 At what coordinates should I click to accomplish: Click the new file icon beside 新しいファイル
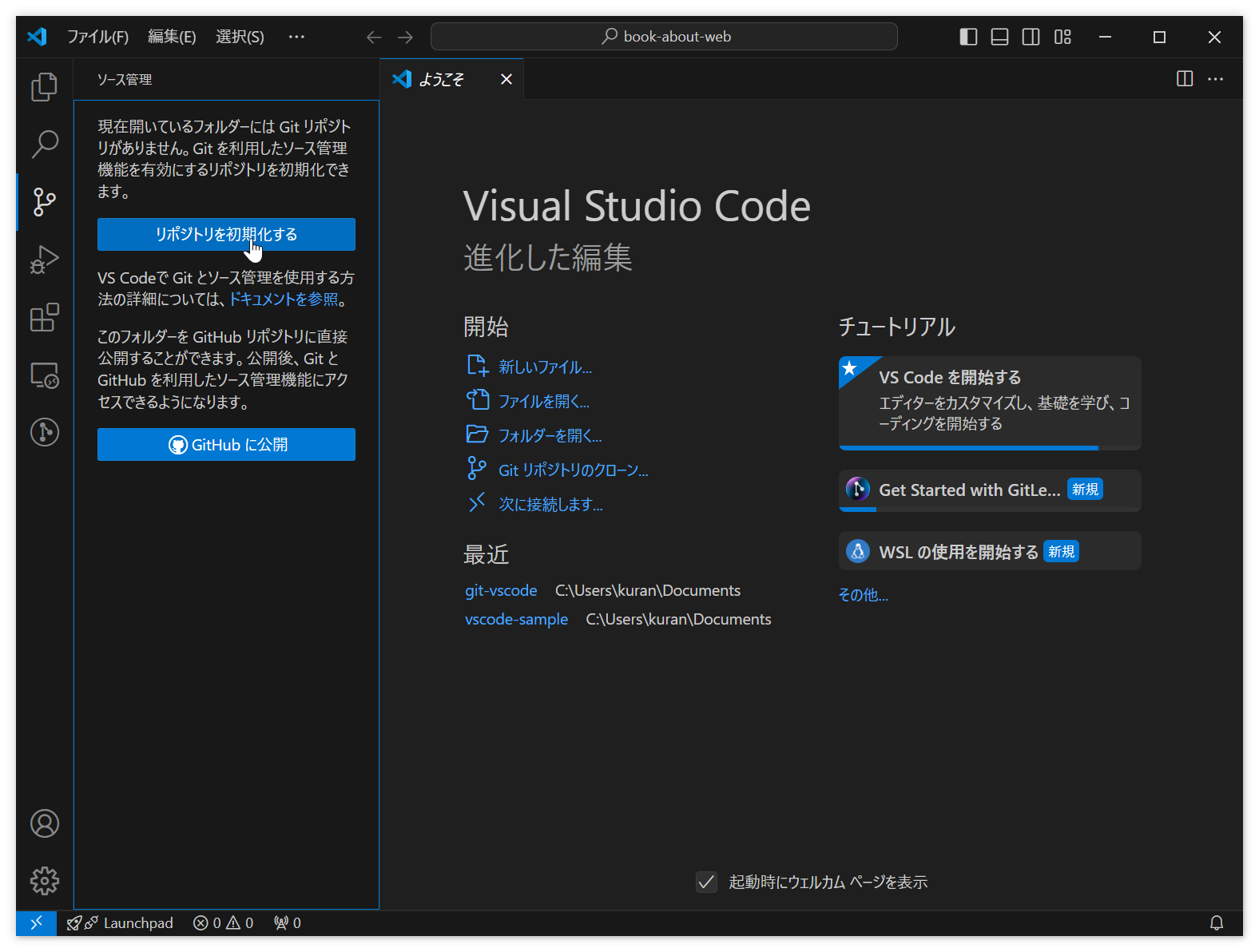tap(477, 366)
